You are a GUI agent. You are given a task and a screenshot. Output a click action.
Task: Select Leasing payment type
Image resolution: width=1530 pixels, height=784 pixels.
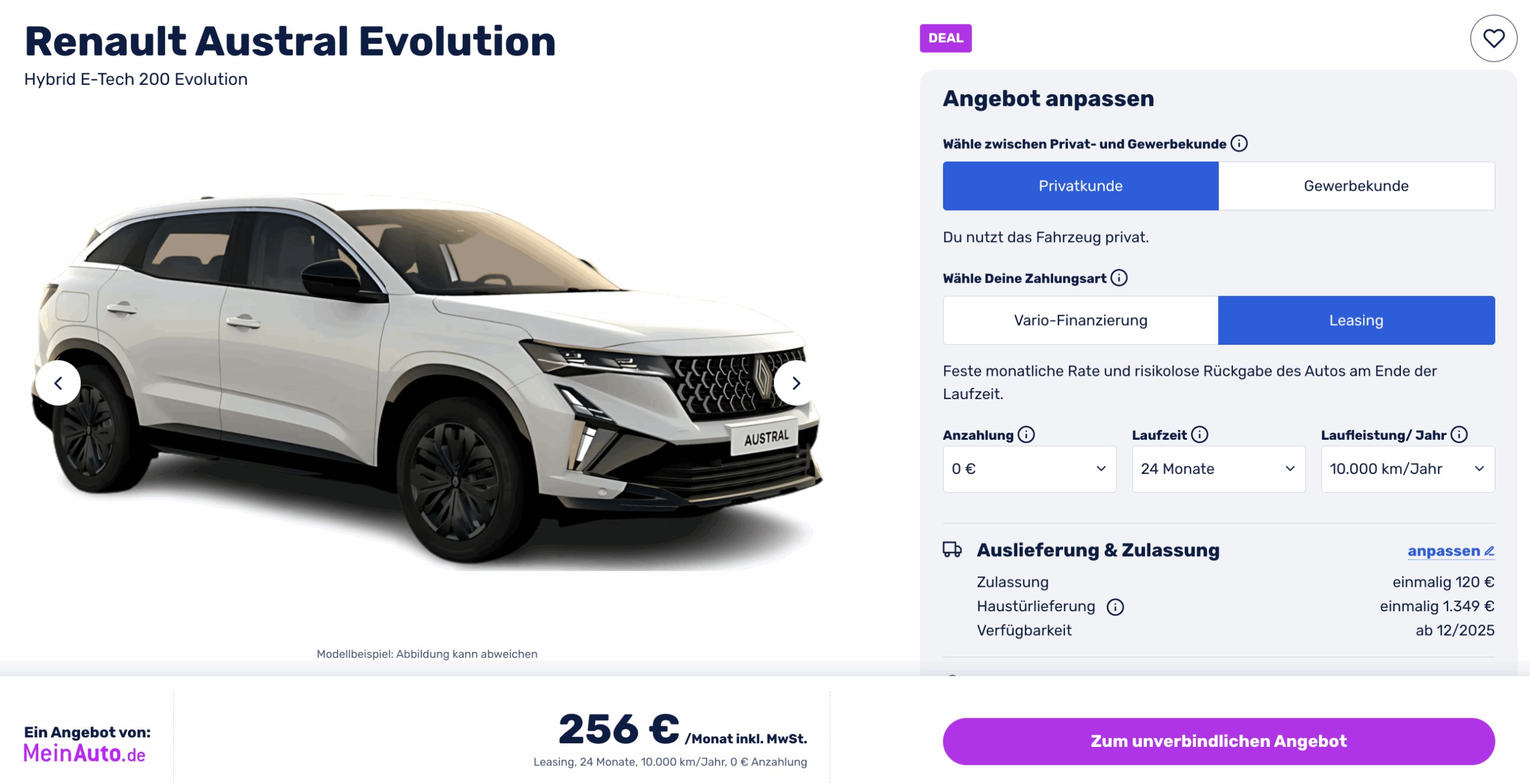point(1357,320)
